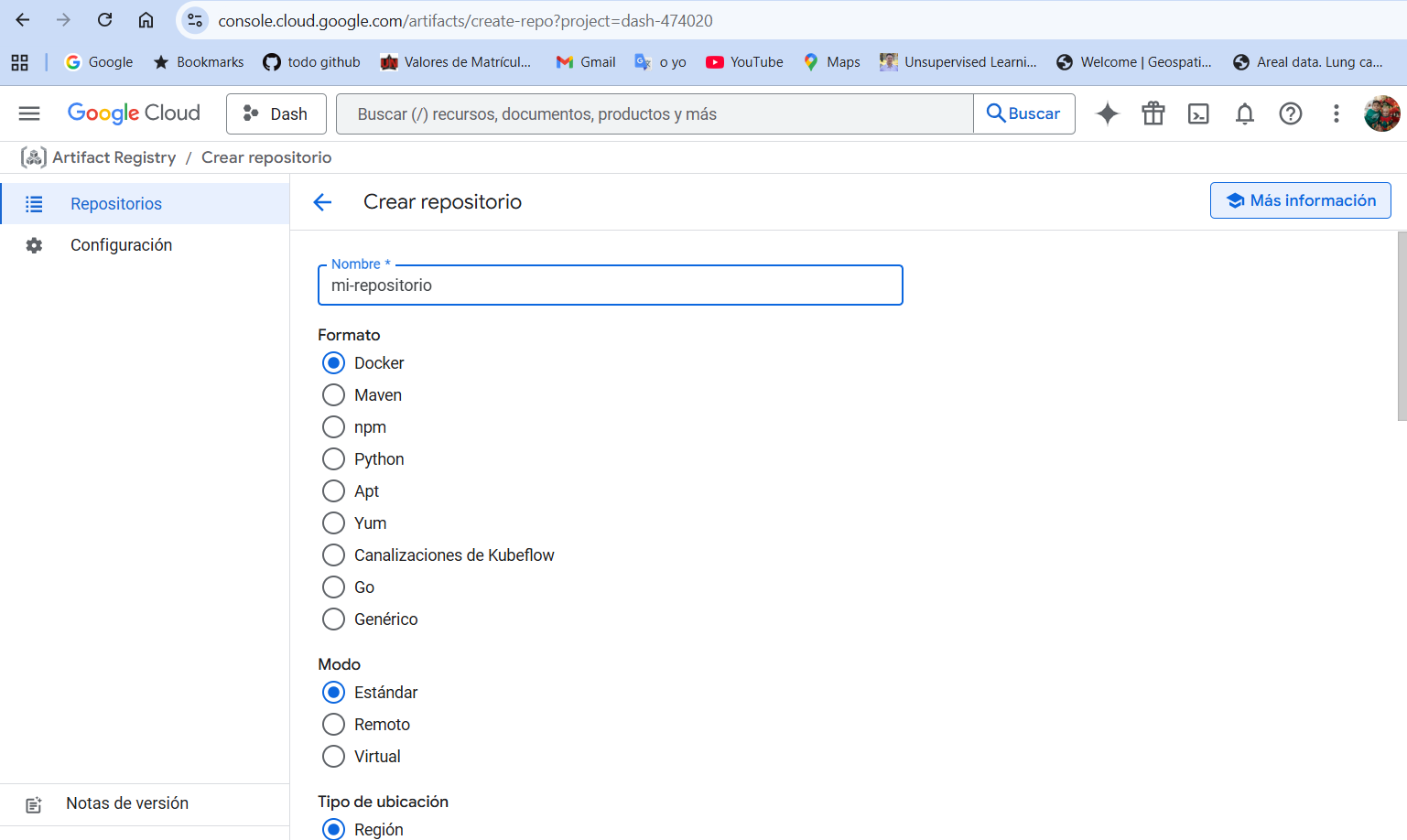Choose the Remoto mode radio button
This screenshot has width=1407, height=840.
pos(333,725)
